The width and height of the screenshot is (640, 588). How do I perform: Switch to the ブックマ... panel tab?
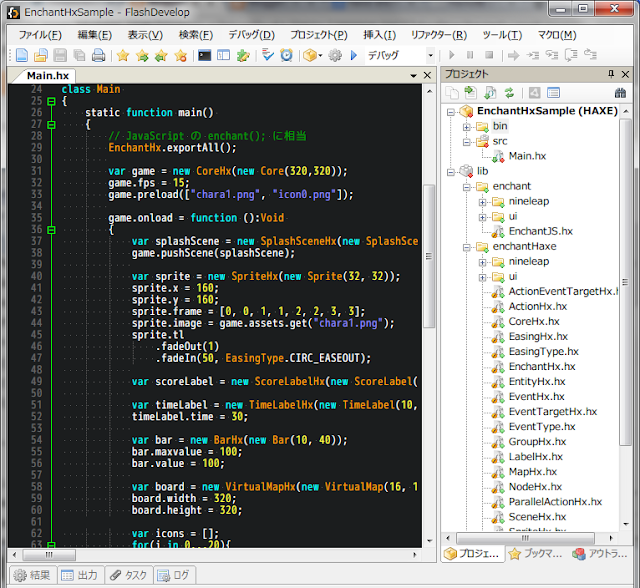(x=536, y=554)
